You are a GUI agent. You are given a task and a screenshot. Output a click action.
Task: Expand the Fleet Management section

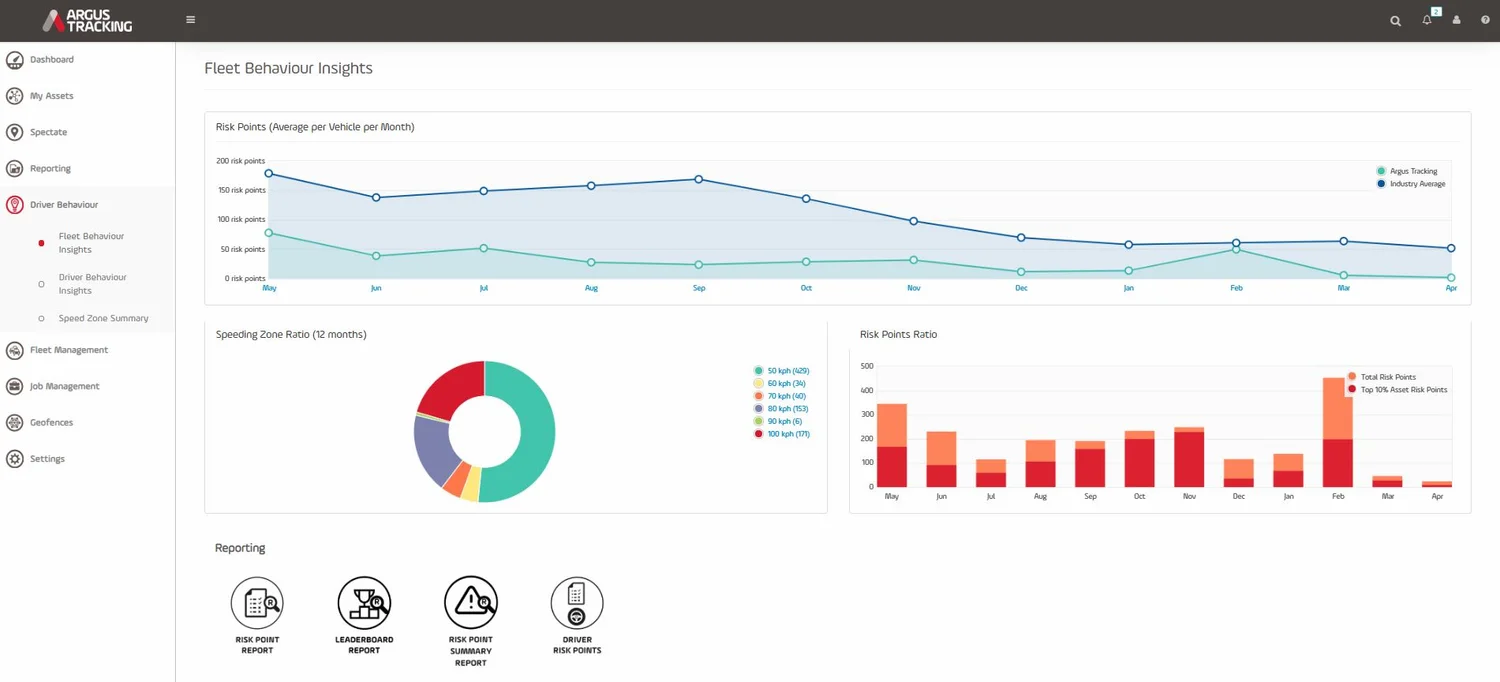[x=70, y=350]
